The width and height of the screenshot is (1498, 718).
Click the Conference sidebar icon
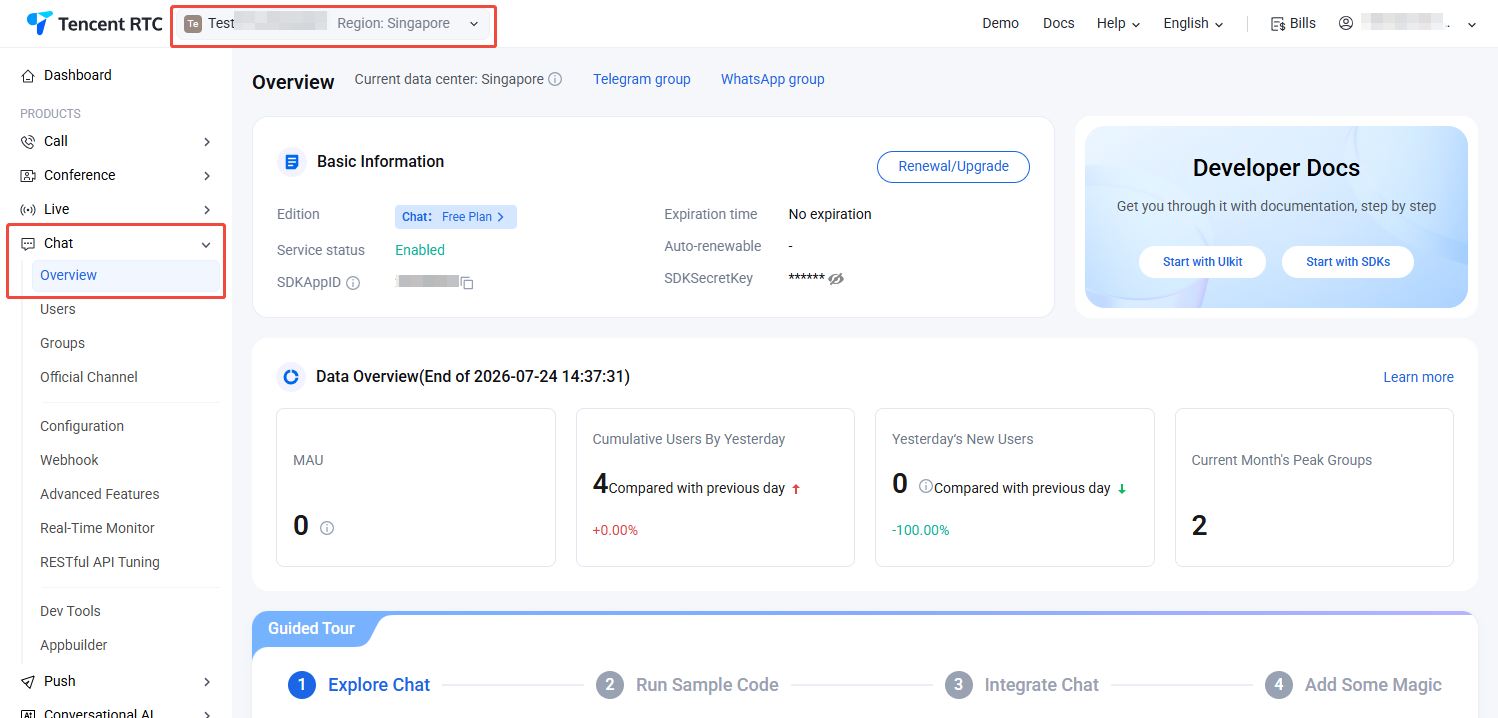pos(28,176)
